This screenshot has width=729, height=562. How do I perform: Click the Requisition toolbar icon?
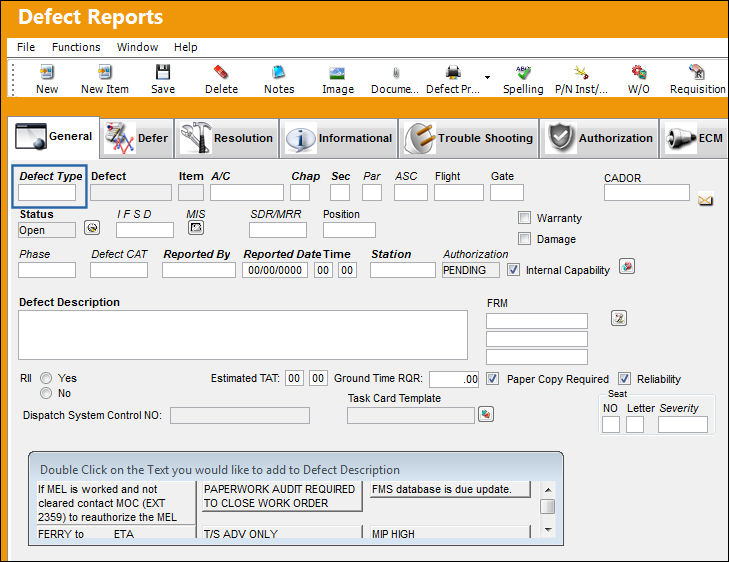tap(697, 72)
